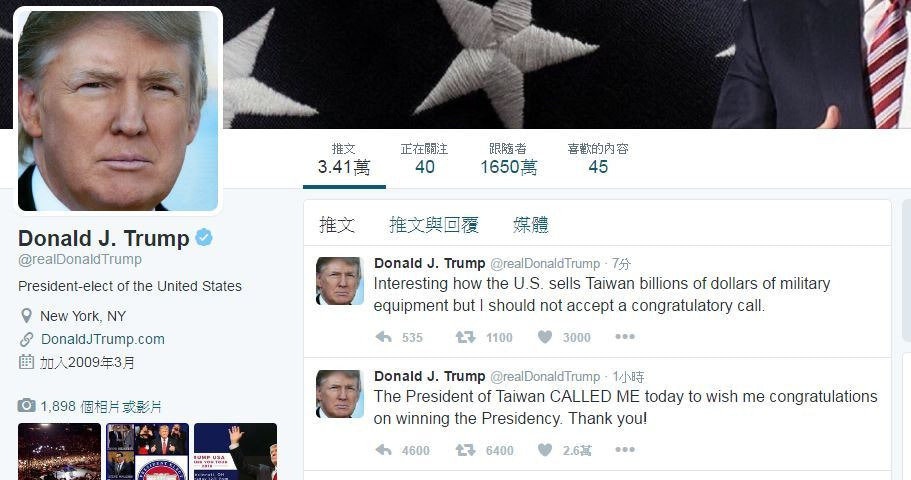Open the 正在關注 40 following list

(x=424, y=159)
